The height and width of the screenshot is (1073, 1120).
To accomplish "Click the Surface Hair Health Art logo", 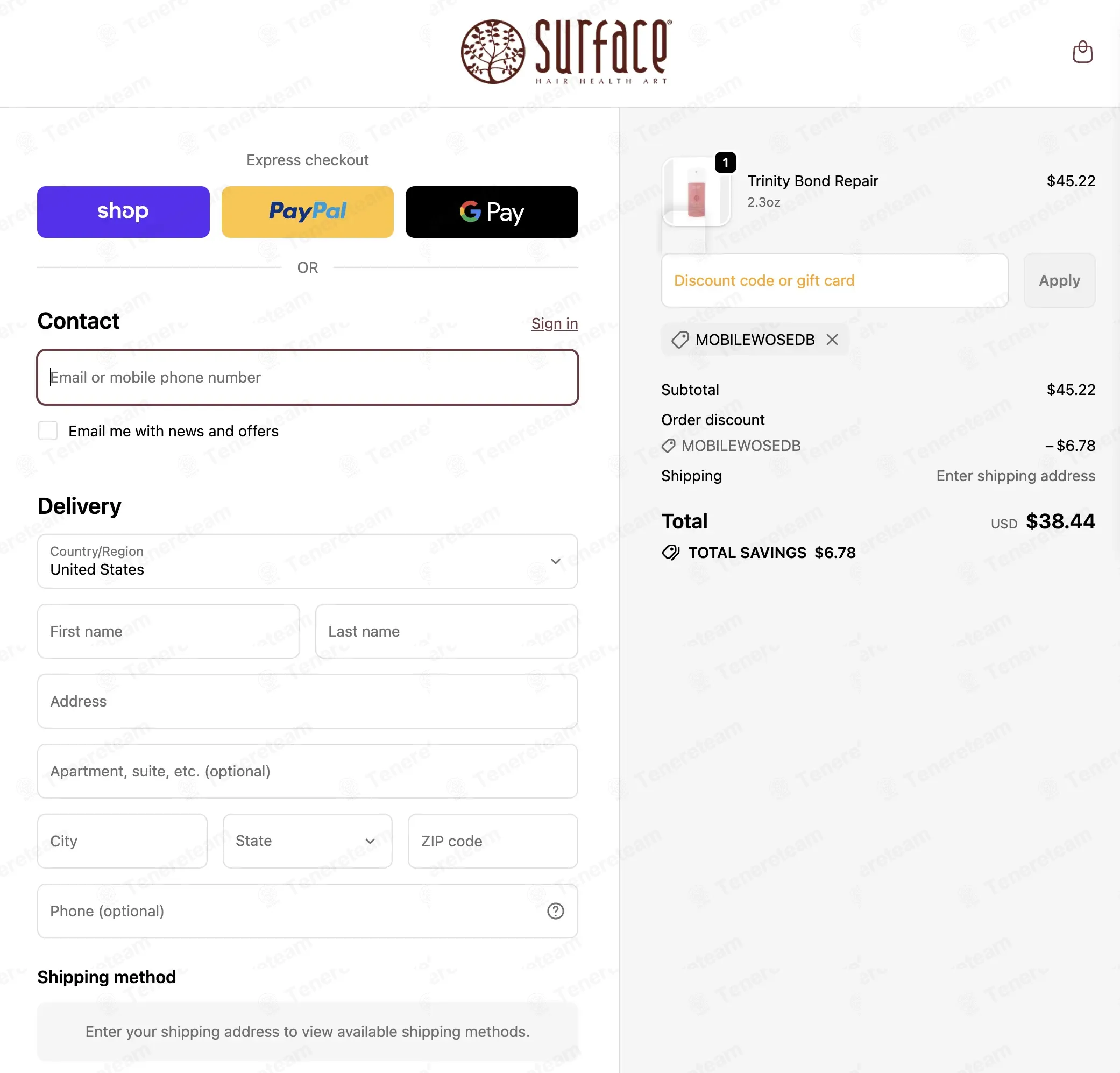I will 566,52.
